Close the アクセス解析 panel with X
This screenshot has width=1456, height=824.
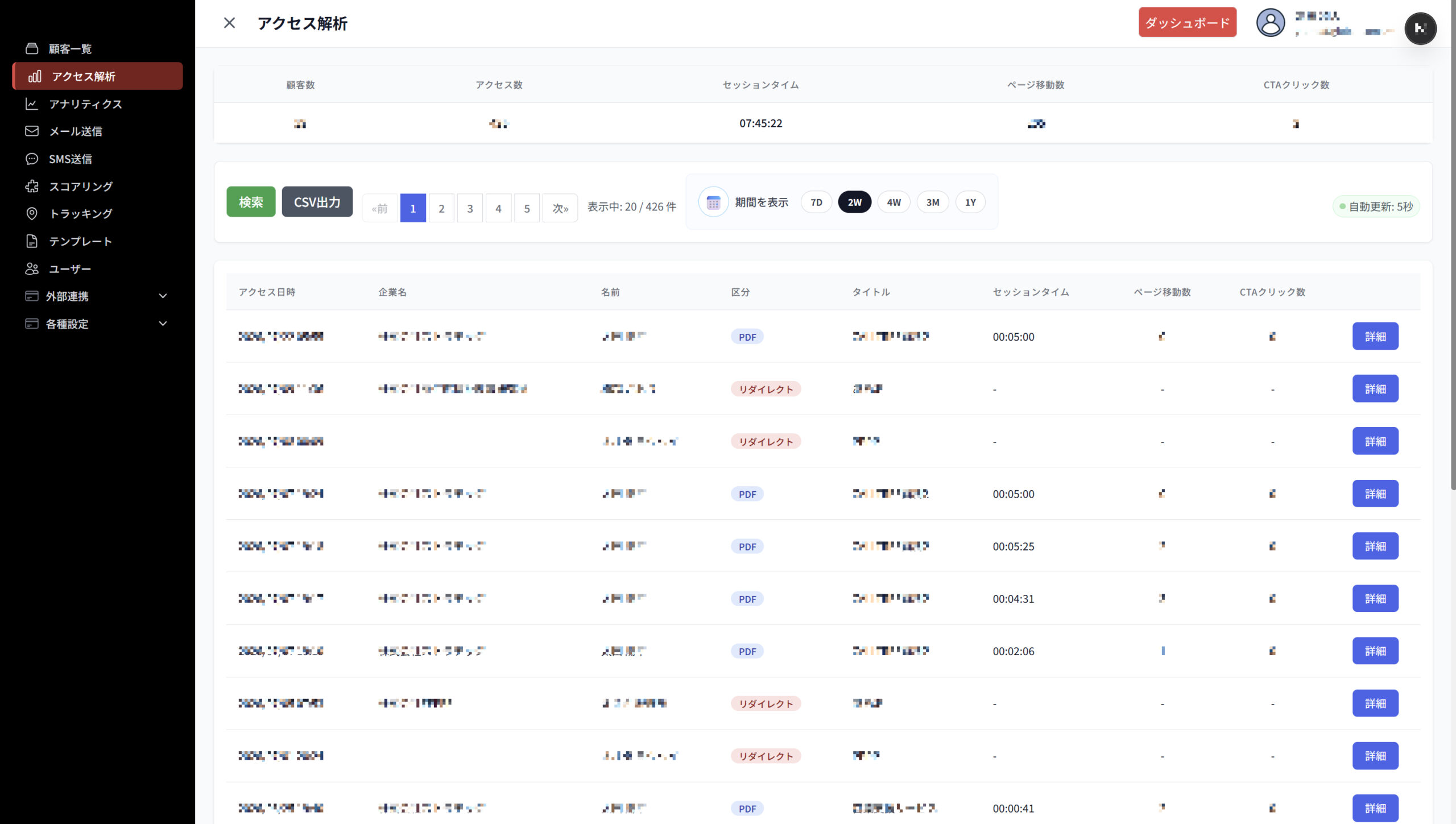229,23
